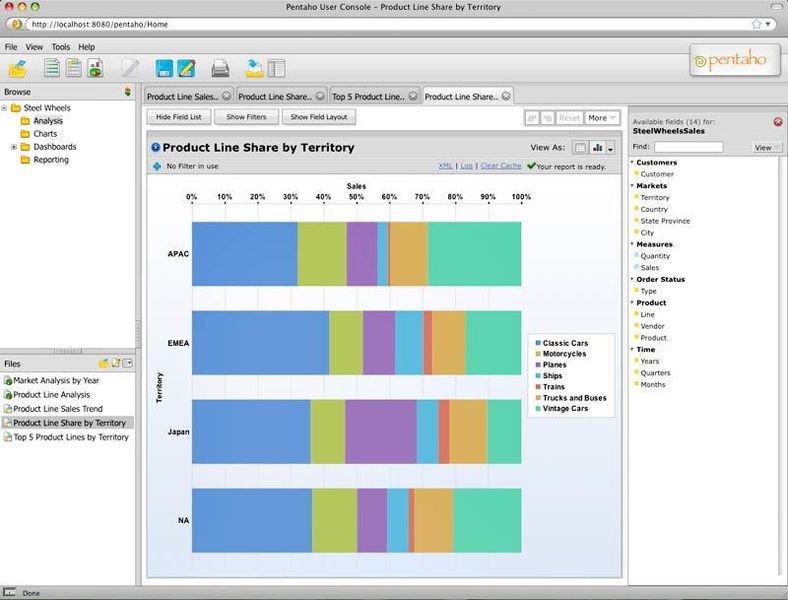Open Market Analysis by Year file
This screenshot has height=600, width=788.
point(56,380)
